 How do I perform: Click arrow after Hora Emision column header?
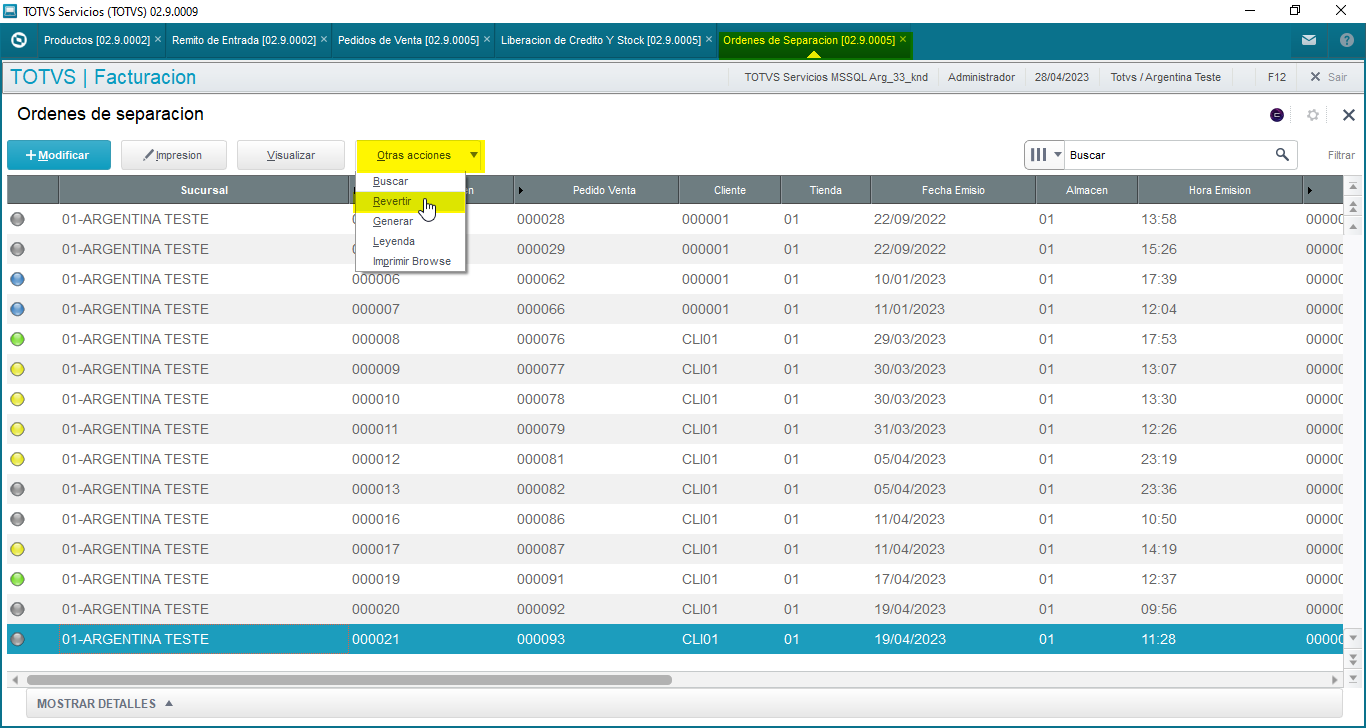(1309, 190)
